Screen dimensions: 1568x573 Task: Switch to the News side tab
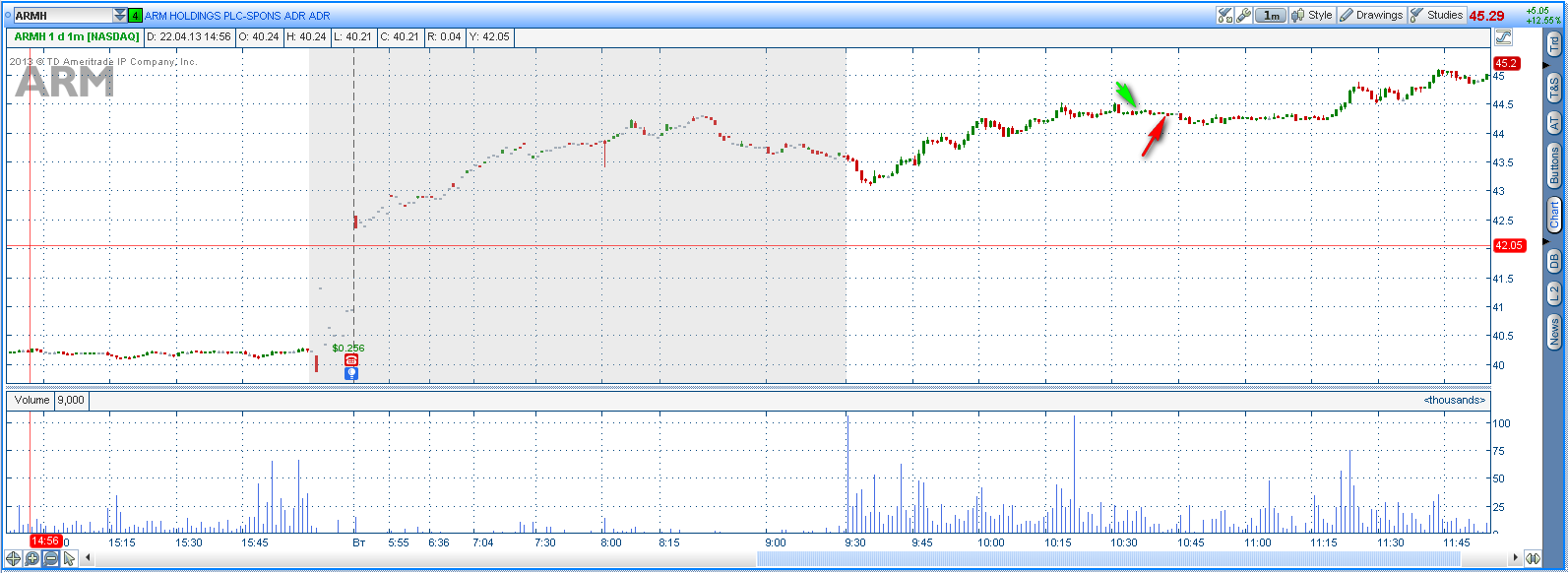(x=1554, y=332)
